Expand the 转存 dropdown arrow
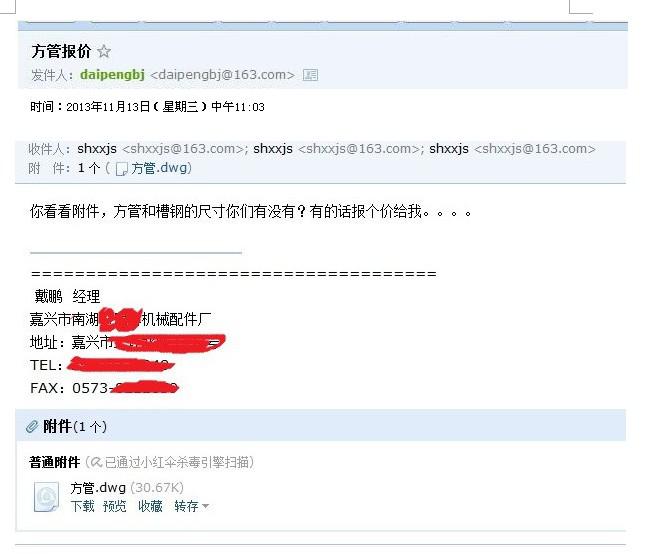The height and width of the screenshot is (554, 648). (205, 506)
